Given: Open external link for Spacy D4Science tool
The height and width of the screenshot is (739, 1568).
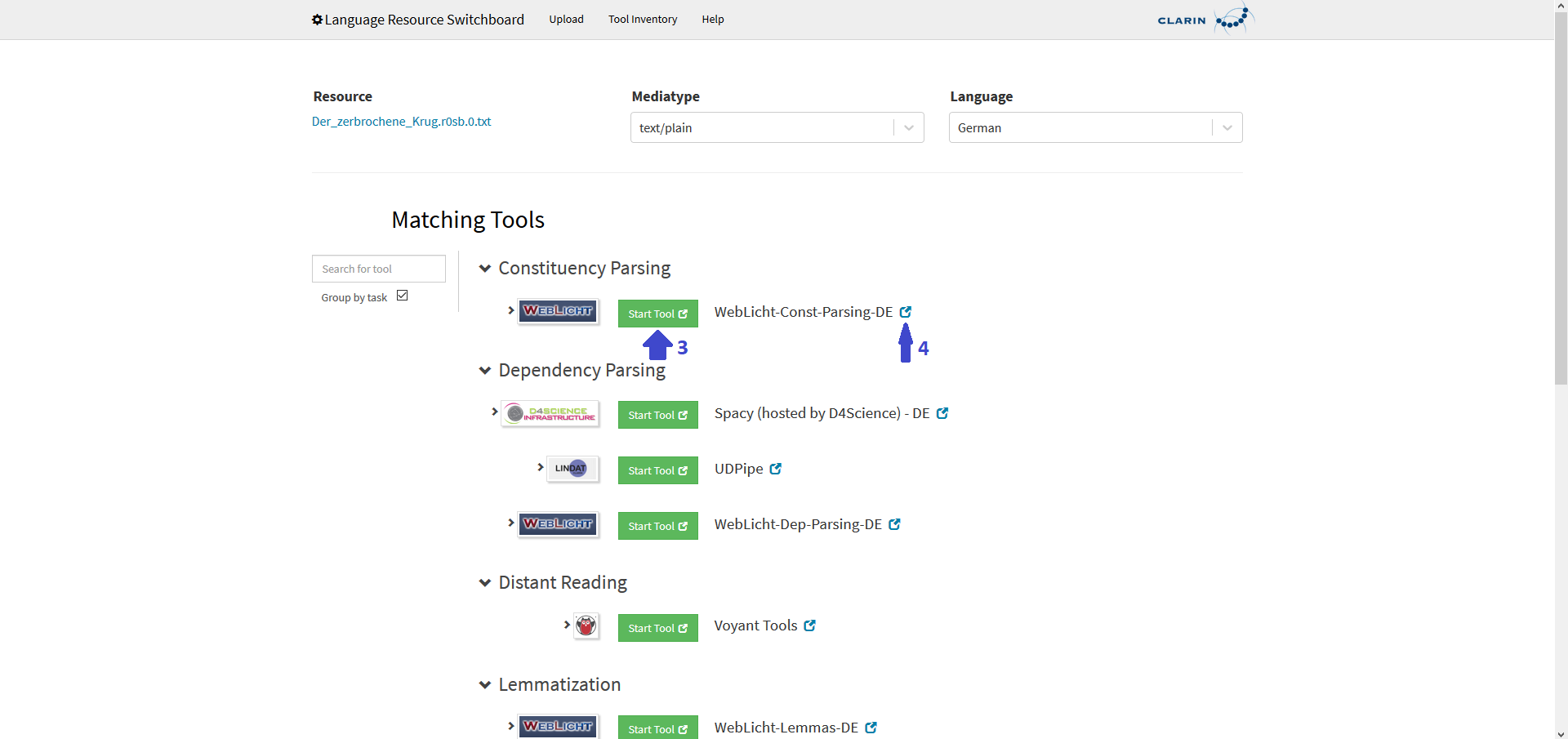Looking at the screenshot, I should pyautogui.click(x=942, y=413).
